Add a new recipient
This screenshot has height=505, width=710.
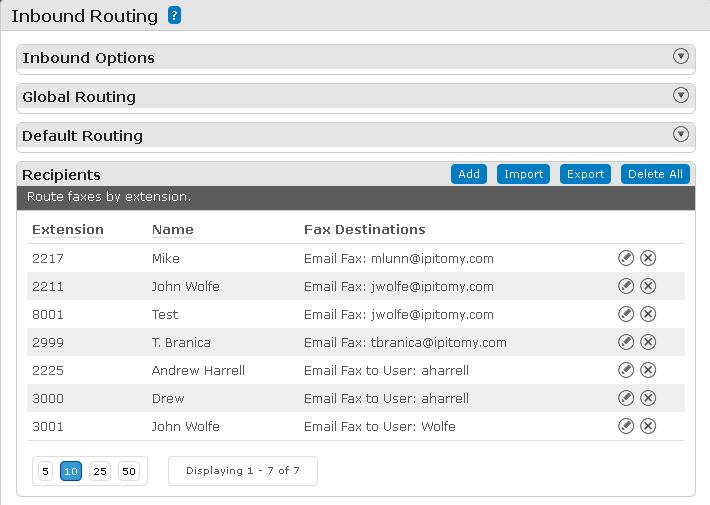[469, 174]
